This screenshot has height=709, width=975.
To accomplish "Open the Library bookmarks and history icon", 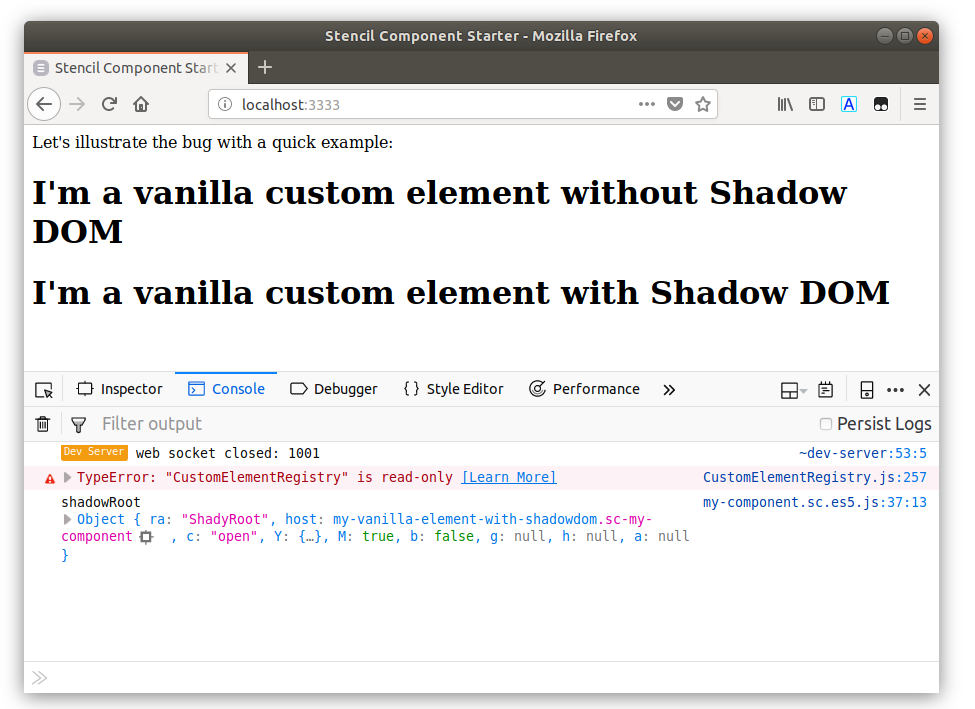I will 785,104.
